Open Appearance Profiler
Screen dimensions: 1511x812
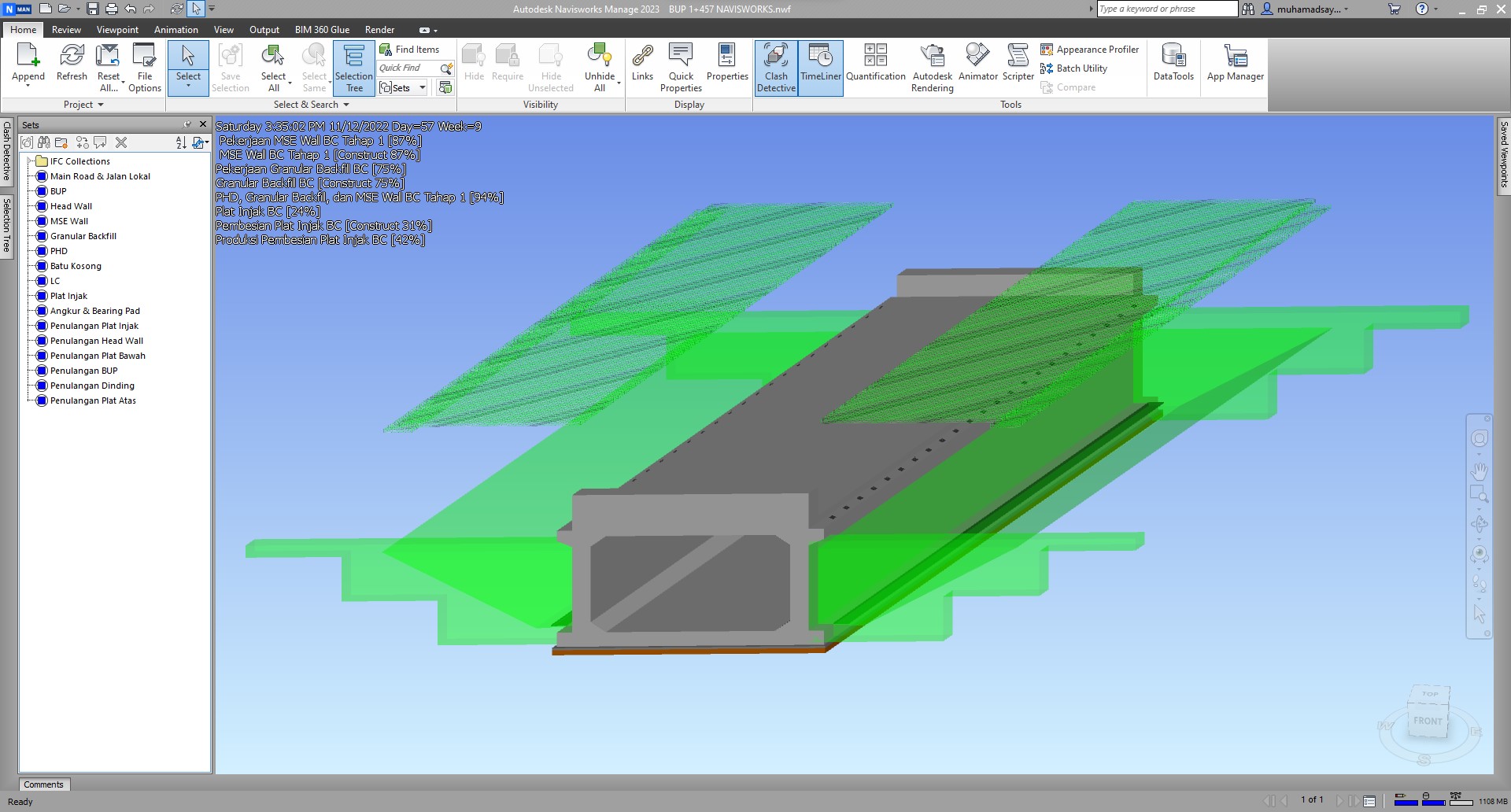pyautogui.click(x=1090, y=50)
